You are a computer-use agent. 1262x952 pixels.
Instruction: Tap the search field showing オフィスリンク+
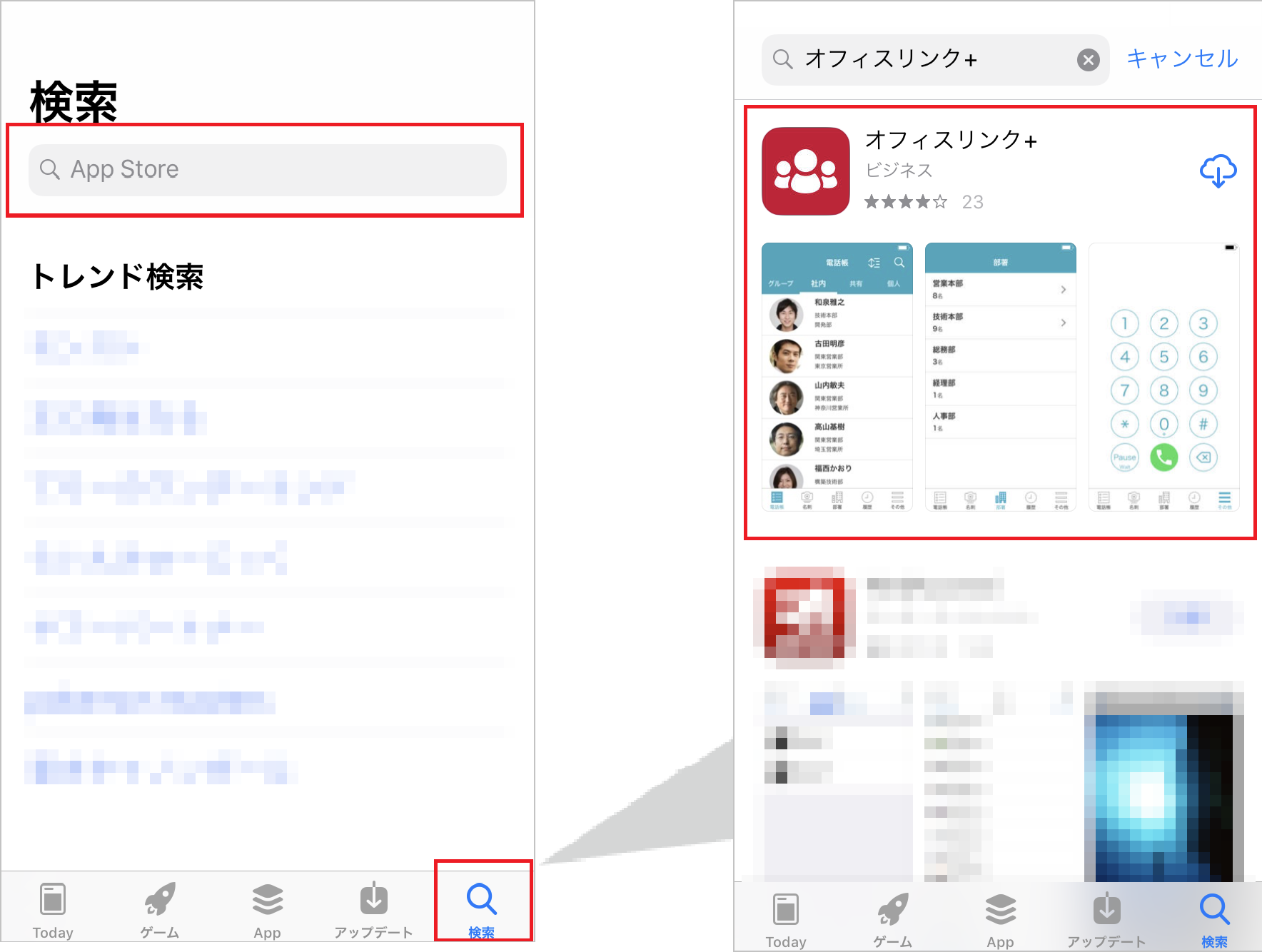pos(928,59)
